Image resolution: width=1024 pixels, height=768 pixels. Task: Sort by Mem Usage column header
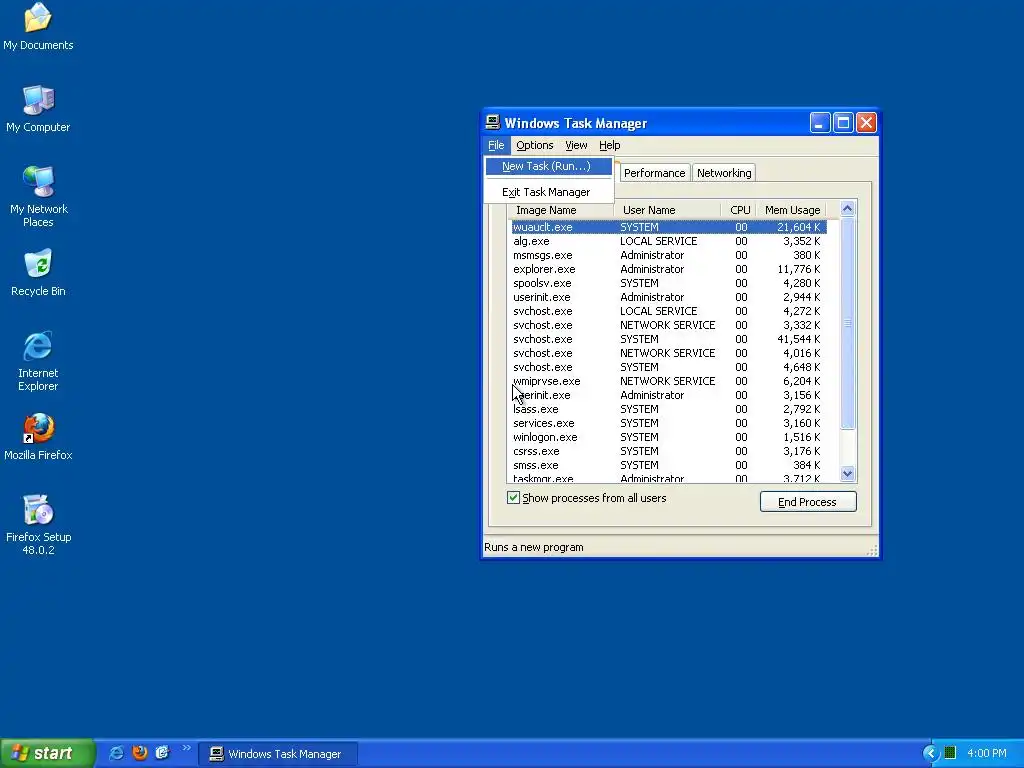(x=791, y=210)
